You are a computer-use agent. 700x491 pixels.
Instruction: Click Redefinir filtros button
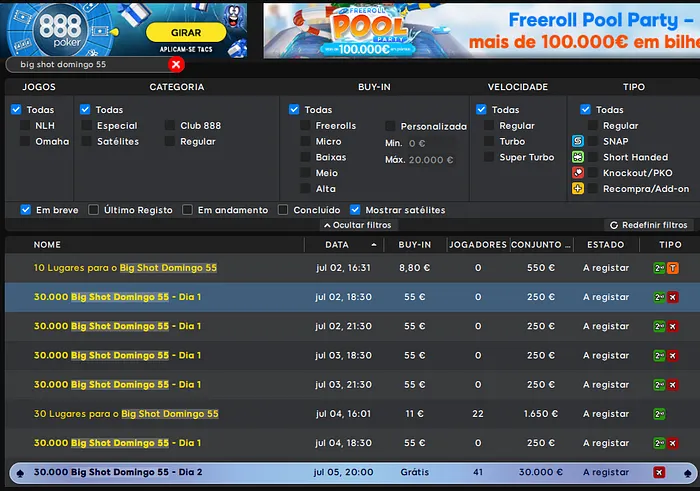649,225
